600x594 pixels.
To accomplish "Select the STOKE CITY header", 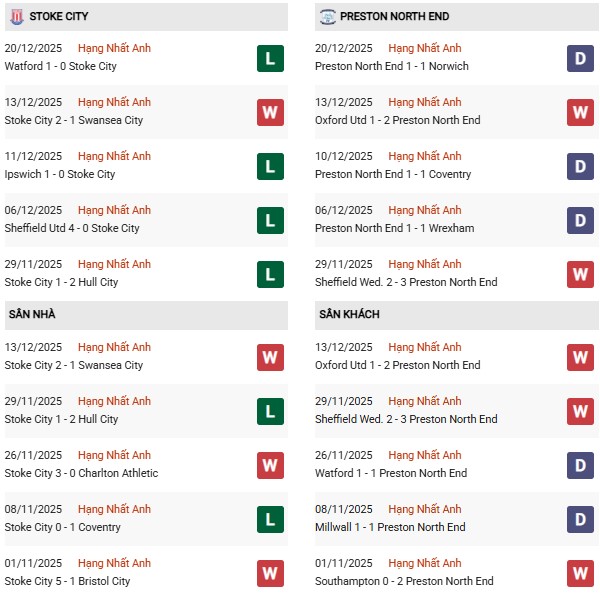I will 57,17.
